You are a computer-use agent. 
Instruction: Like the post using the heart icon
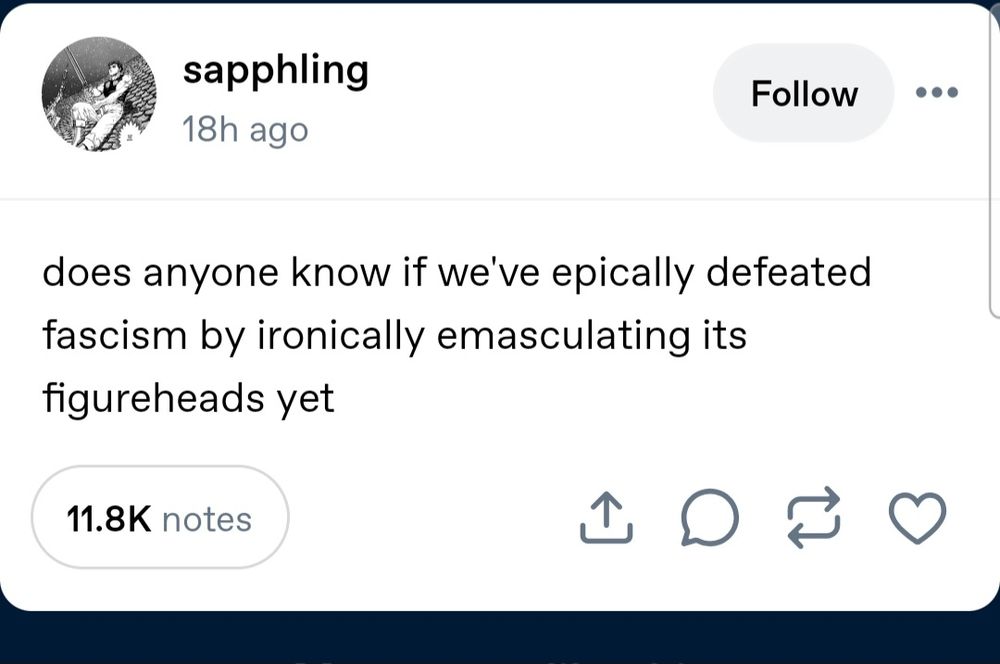pyautogui.click(x=918, y=518)
